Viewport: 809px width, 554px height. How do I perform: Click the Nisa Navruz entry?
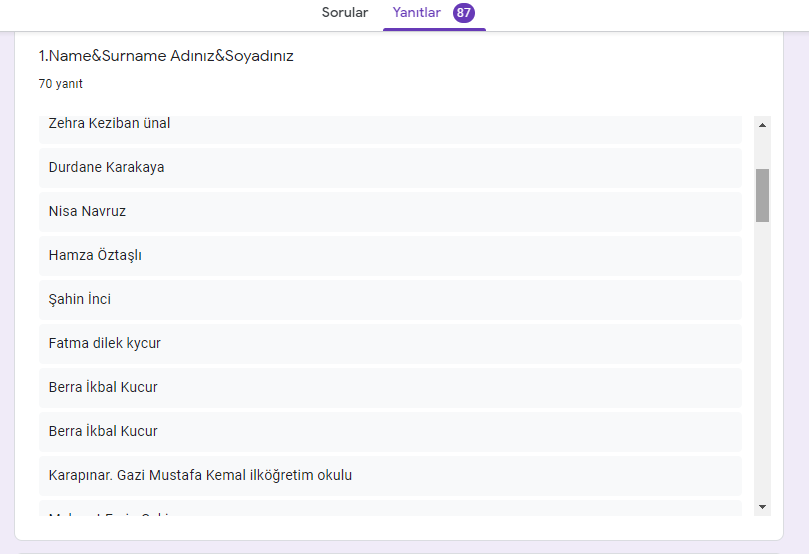(x=390, y=211)
